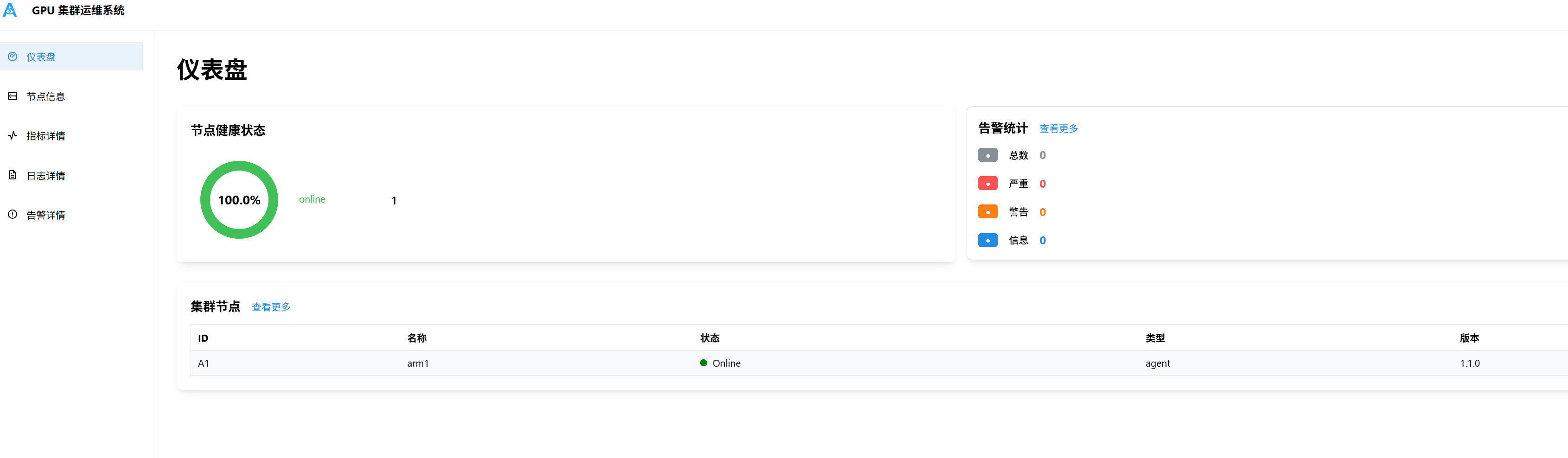Click the metrics pulse icon in sidebar
The height and width of the screenshot is (458, 1568).
click(x=12, y=136)
